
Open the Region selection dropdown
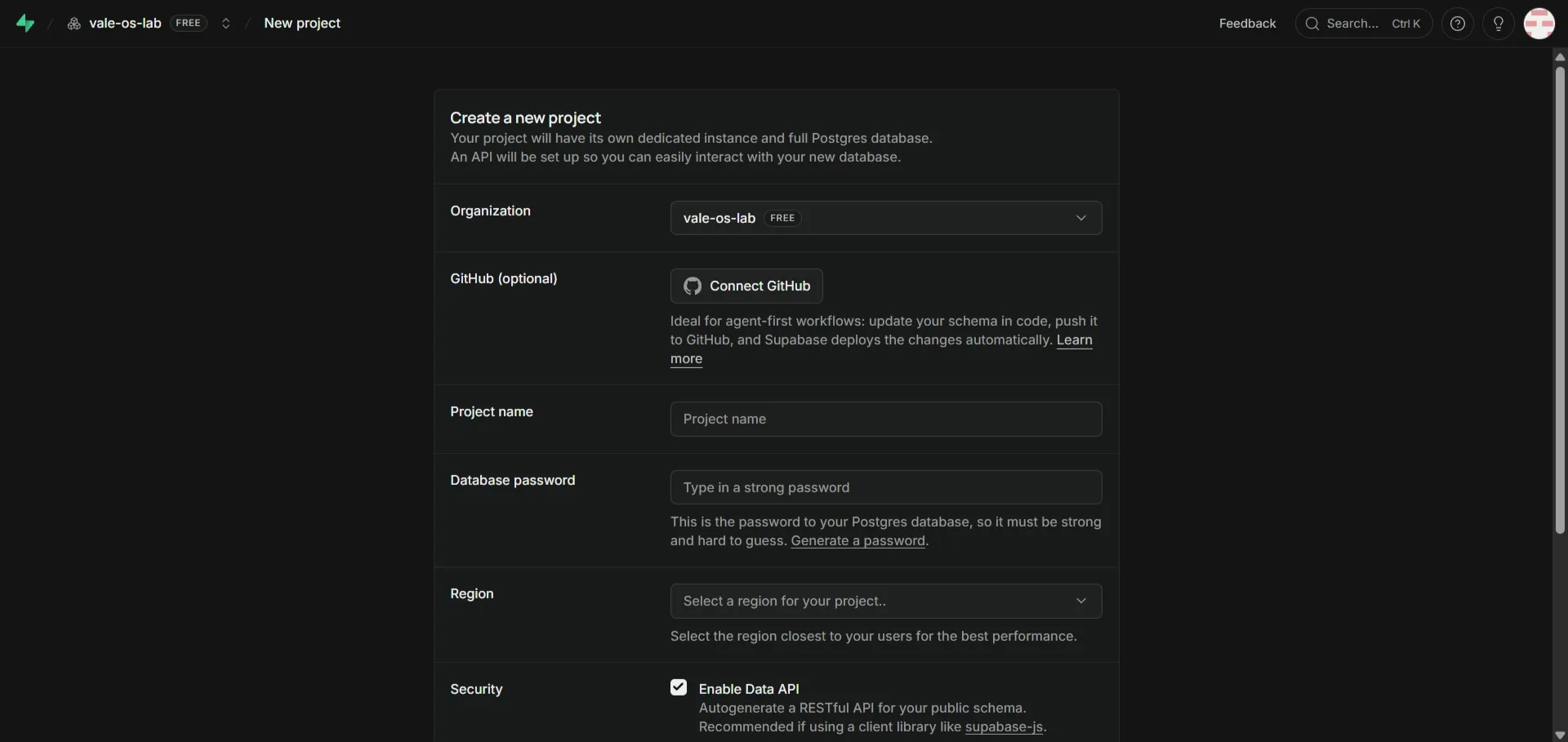click(886, 601)
